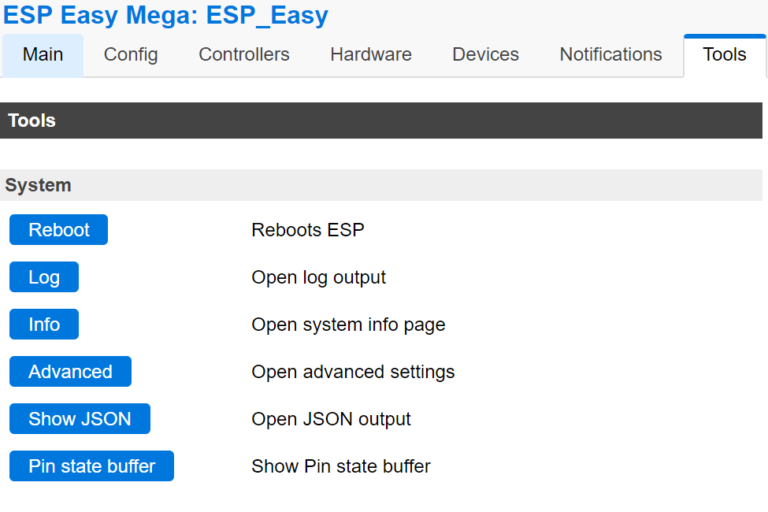Click the active Tools tab
This screenshot has width=768, height=512.
(x=724, y=55)
